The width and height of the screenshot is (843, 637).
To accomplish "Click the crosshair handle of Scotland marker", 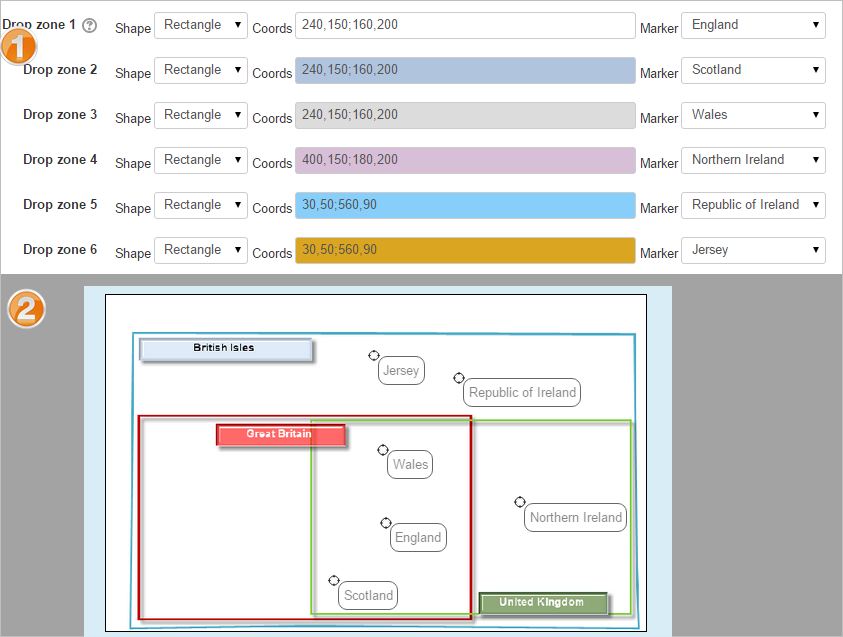I will click(334, 580).
